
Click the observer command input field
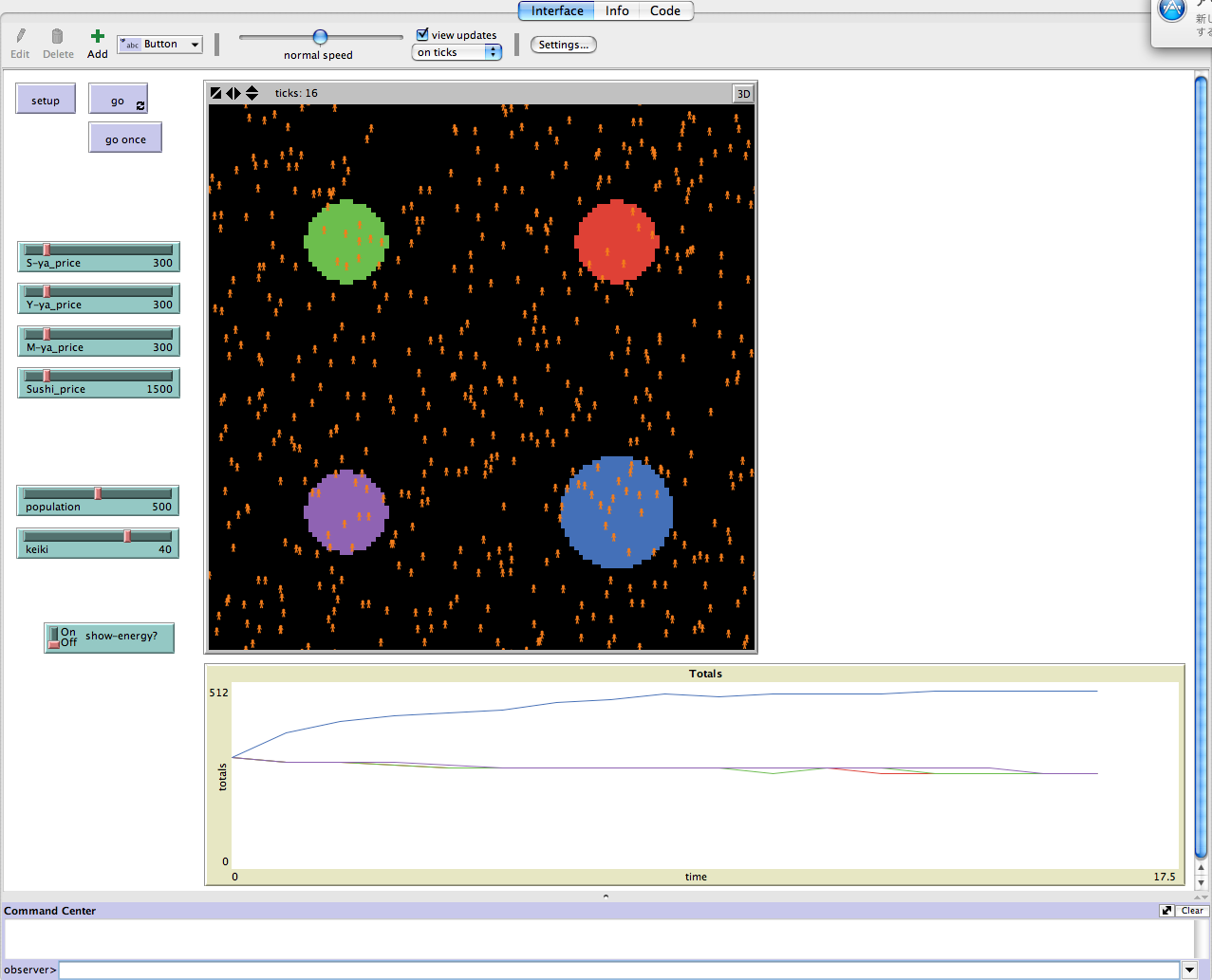pyautogui.click(x=619, y=970)
